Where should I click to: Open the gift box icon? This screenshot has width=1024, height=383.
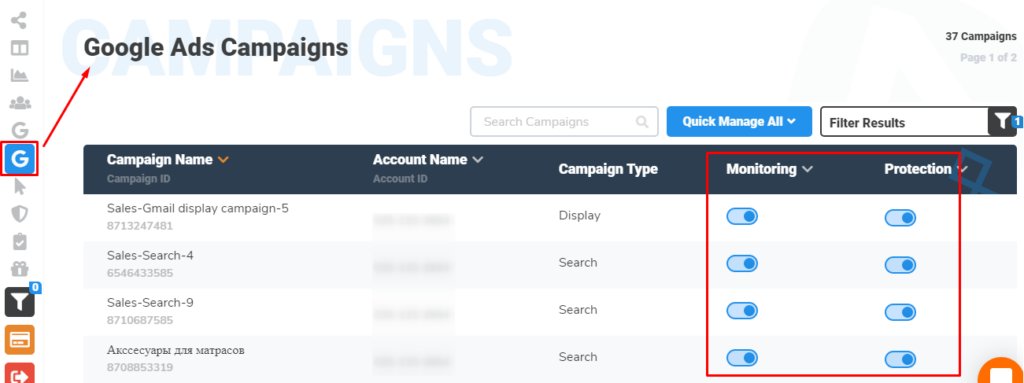tap(20, 269)
